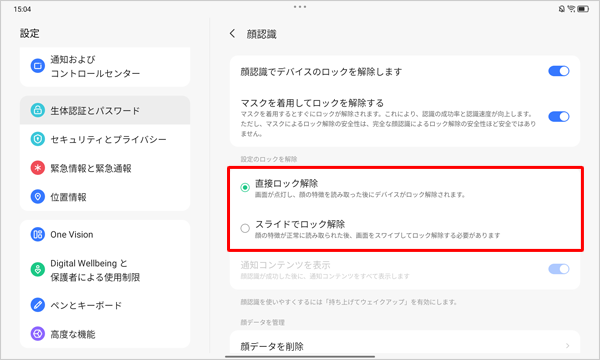Tap the battery status icon
The image size is (600, 360).
point(583,9)
